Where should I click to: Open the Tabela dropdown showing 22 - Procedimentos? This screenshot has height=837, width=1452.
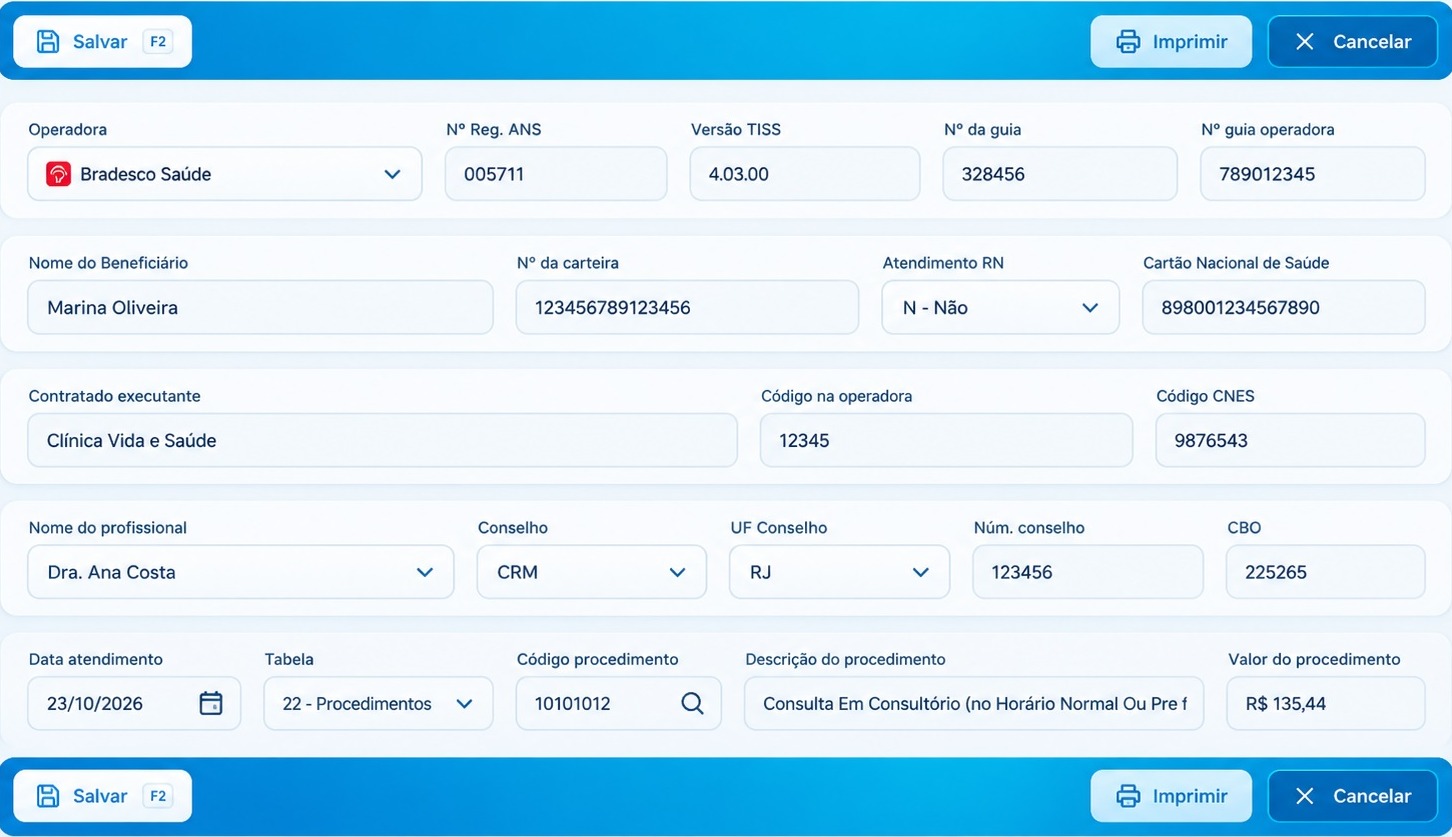379,704
